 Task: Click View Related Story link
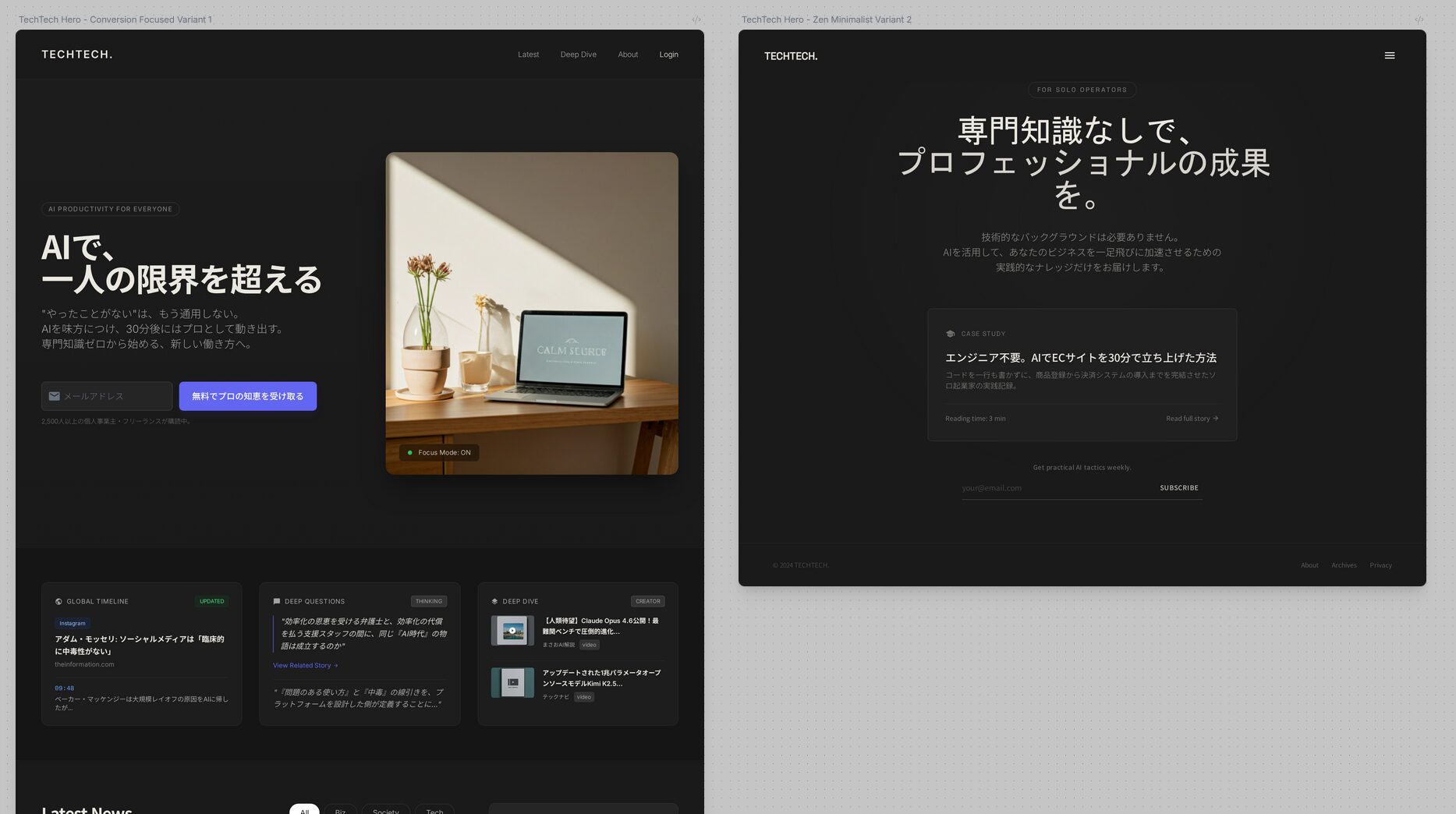coord(305,665)
